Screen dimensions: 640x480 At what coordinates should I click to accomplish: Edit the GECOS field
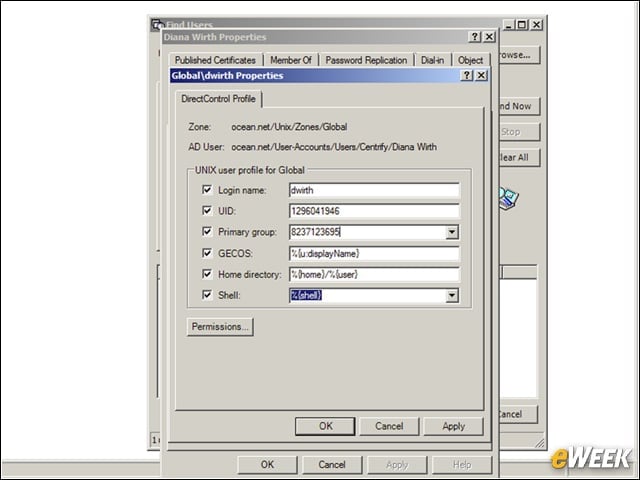(x=374, y=253)
